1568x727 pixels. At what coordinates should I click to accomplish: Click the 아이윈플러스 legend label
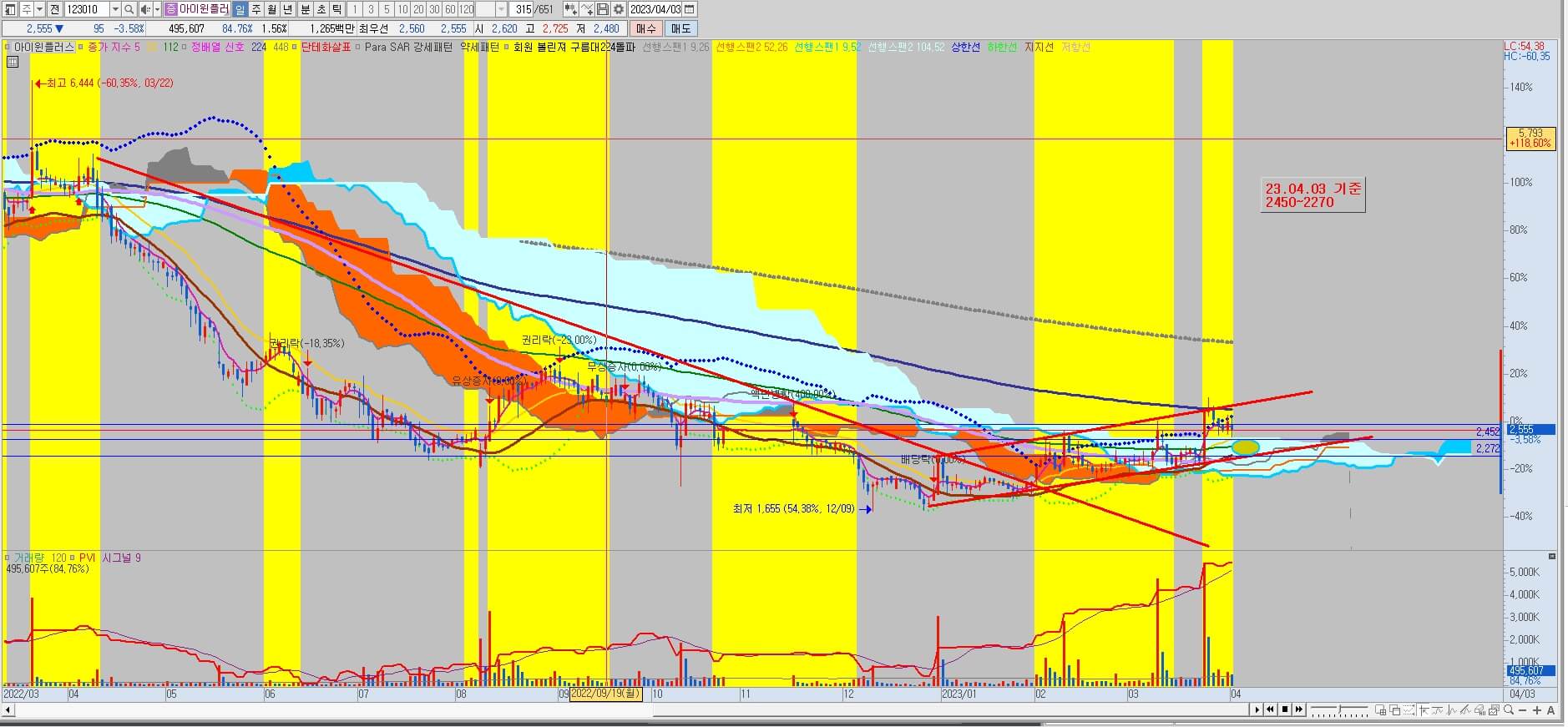coord(44,48)
